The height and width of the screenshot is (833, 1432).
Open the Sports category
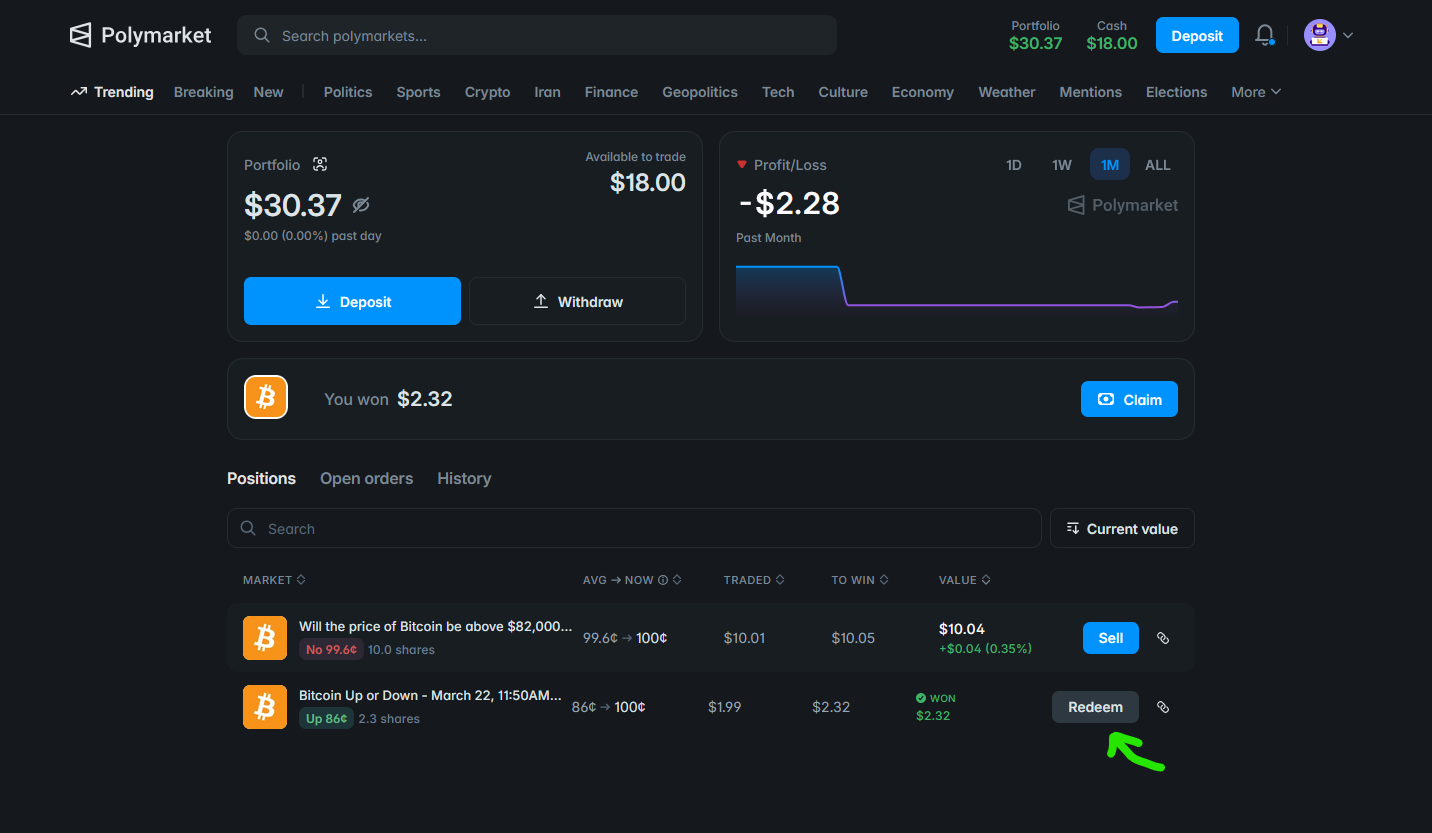point(418,92)
